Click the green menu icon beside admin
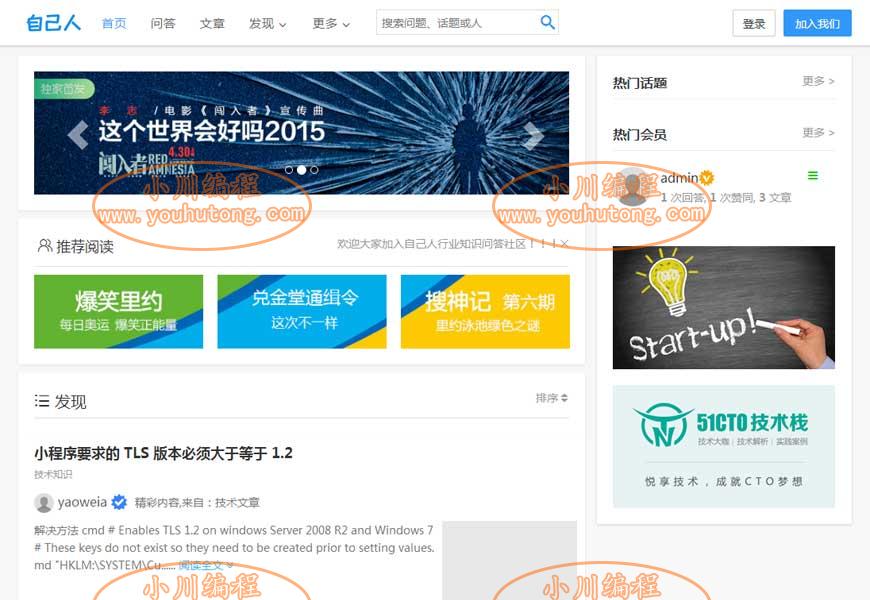 point(813,175)
